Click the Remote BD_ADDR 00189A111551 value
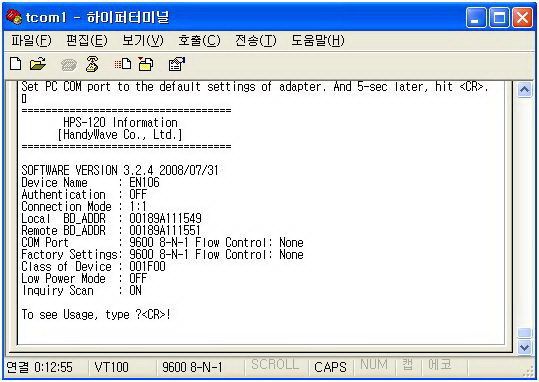 165,230
